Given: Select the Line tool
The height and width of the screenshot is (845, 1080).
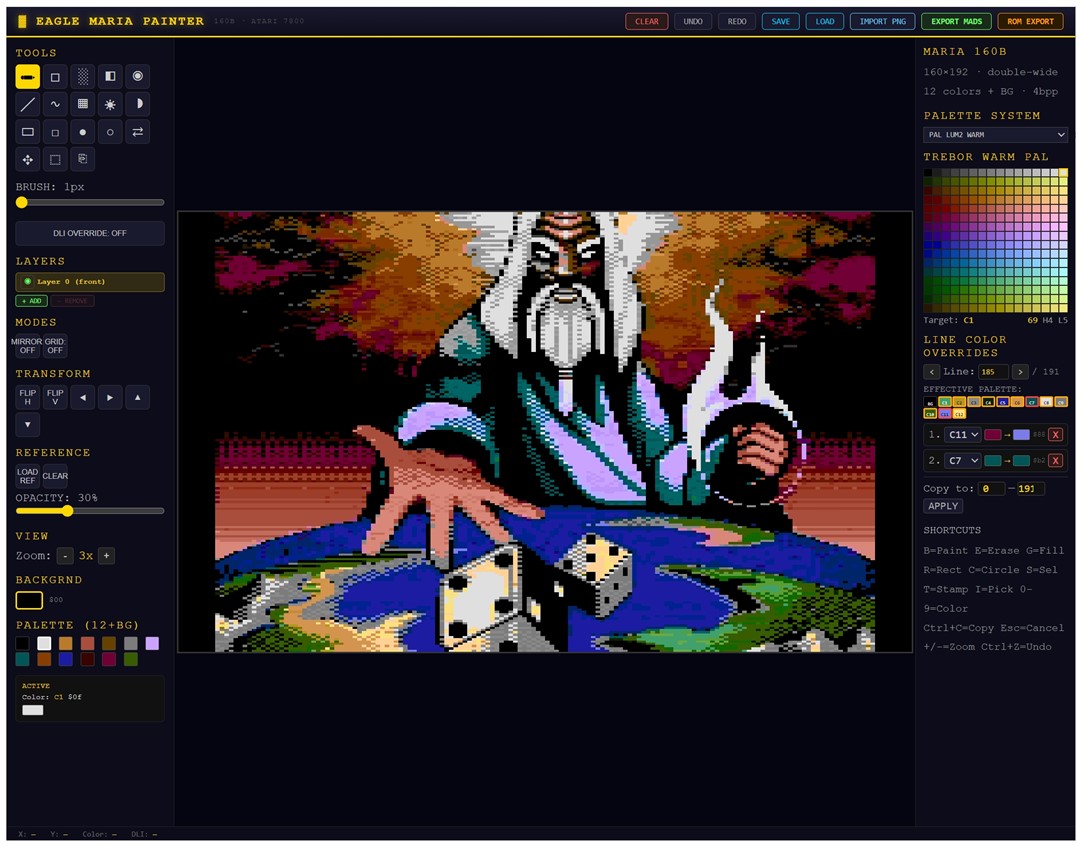Looking at the screenshot, I should (x=28, y=103).
